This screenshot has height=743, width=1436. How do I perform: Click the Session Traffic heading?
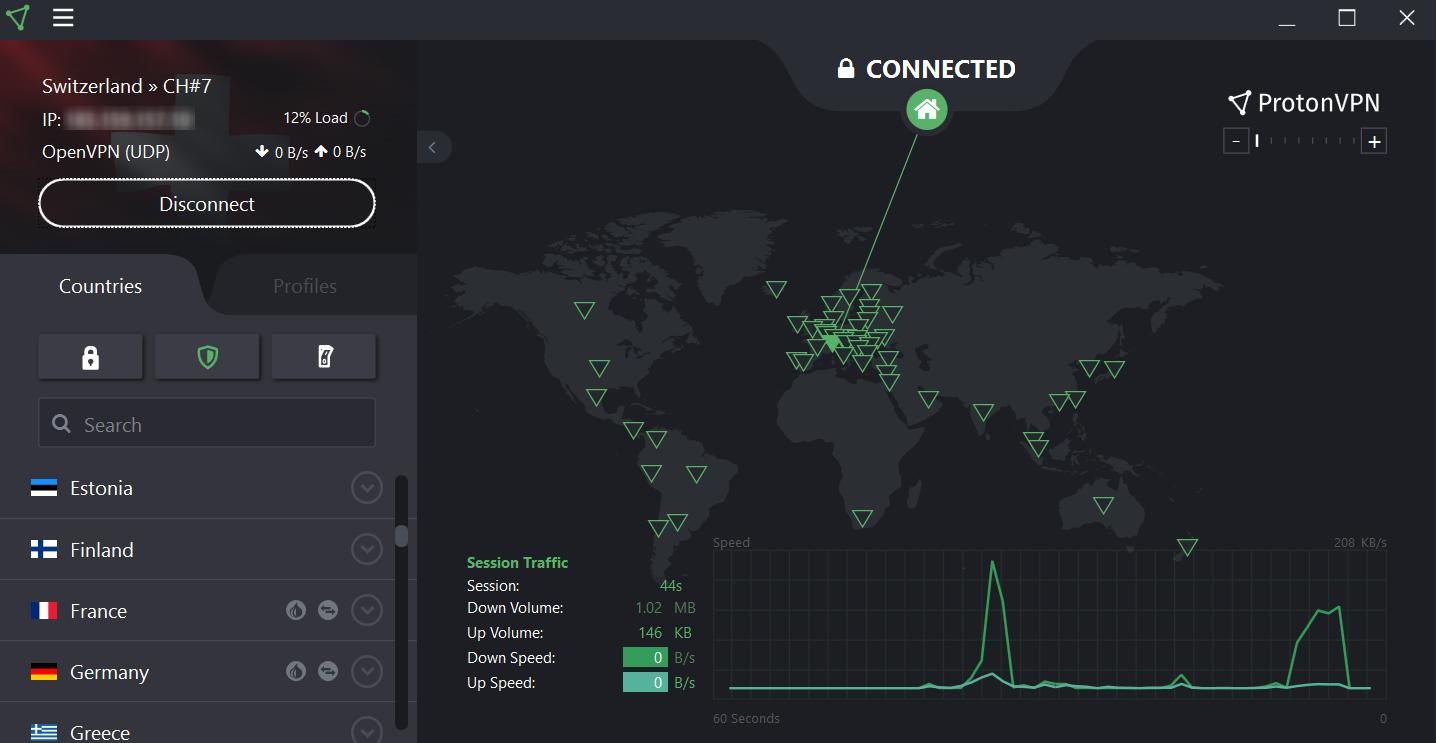[x=517, y=563]
